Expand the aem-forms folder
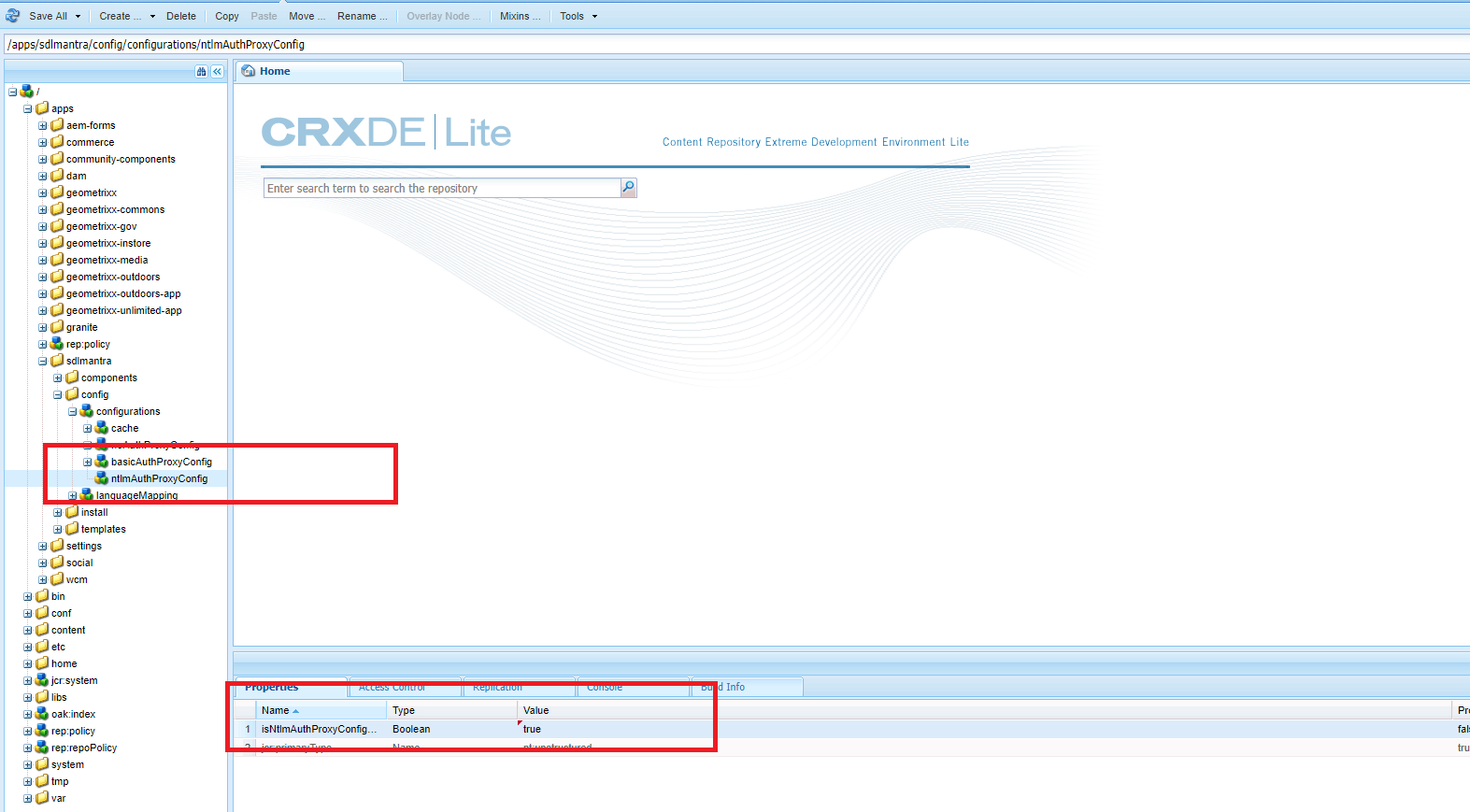This screenshot has height=812, width=1470. (42, 125)
